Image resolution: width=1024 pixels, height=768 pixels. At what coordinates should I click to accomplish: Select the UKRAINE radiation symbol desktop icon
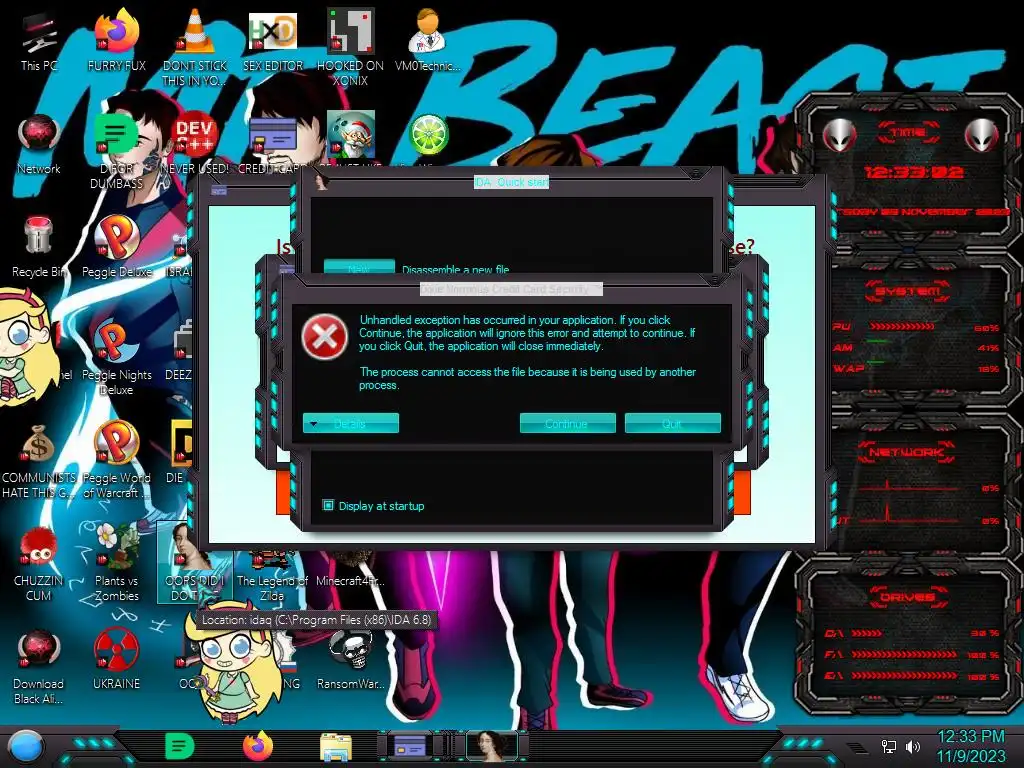pos(117,660)
